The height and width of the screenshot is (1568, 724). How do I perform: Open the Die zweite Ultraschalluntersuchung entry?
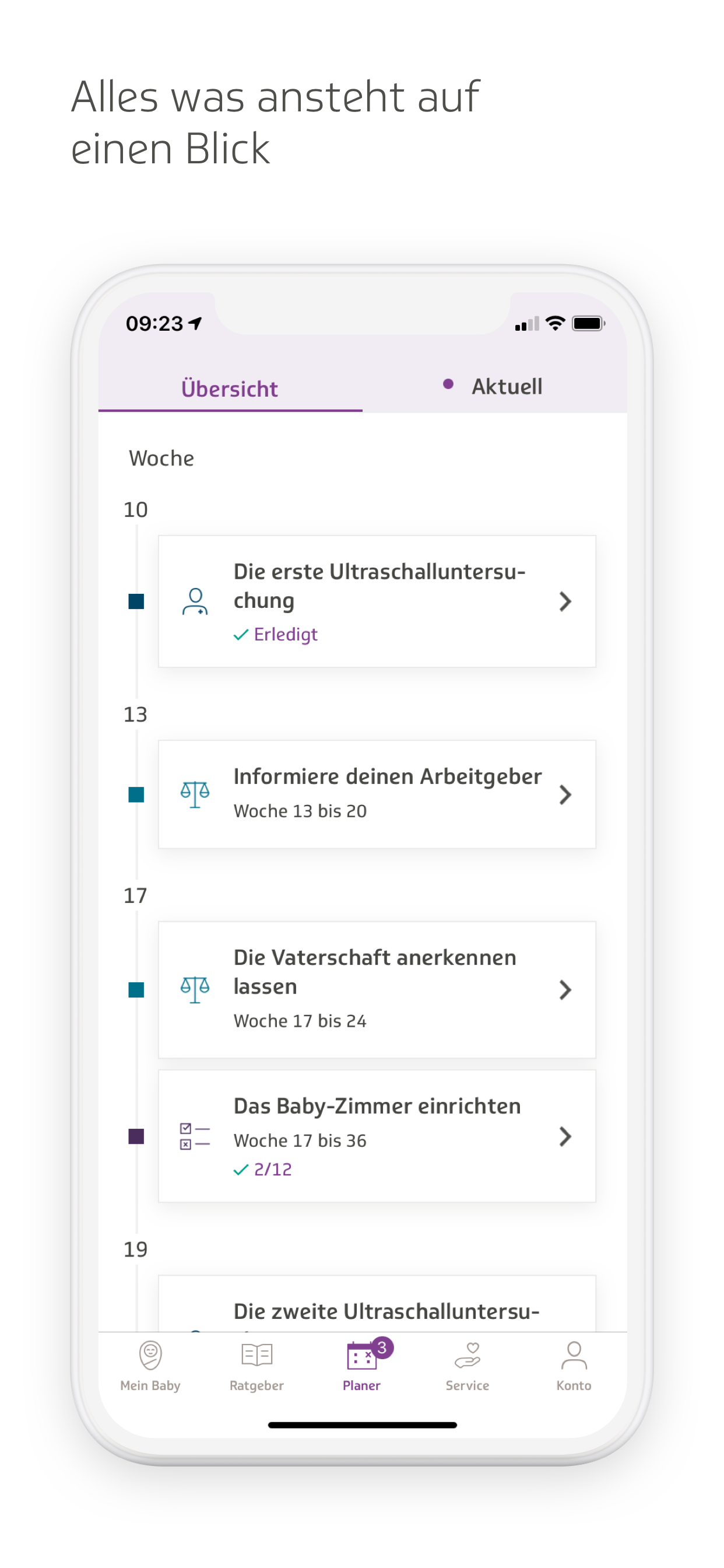click(x=386, y=1311)
